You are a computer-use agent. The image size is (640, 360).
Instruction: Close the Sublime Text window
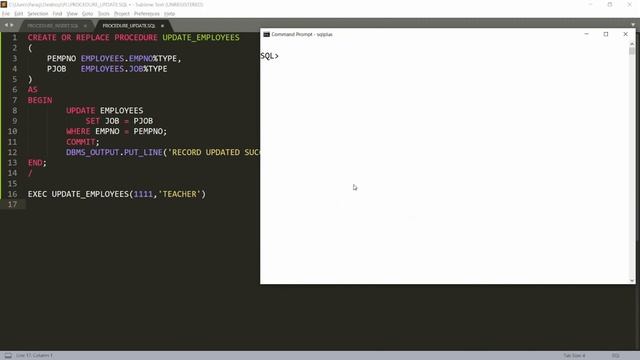629,4
